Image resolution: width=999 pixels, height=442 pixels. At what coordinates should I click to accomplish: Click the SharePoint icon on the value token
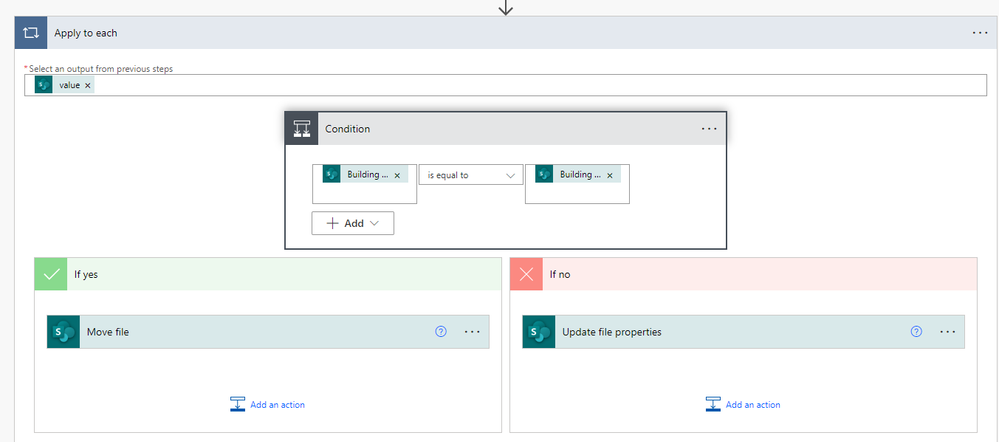click(x=43, y=85)
